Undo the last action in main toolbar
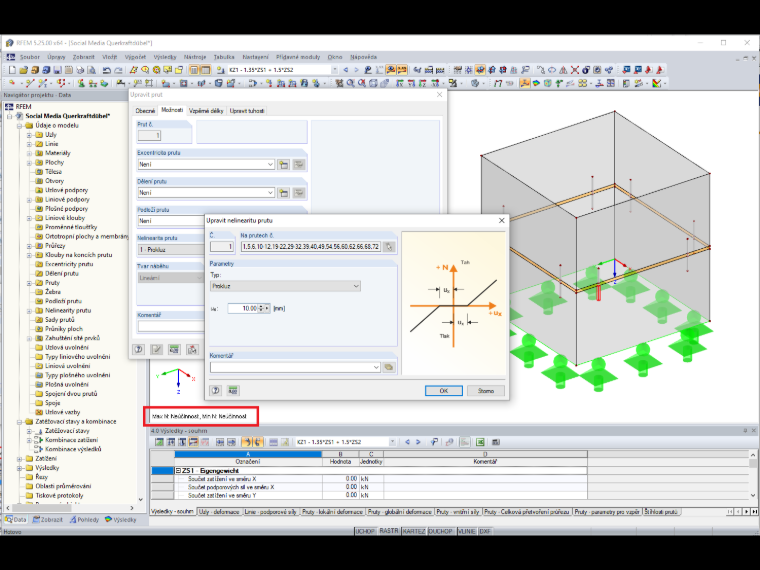 click(107, 70)
